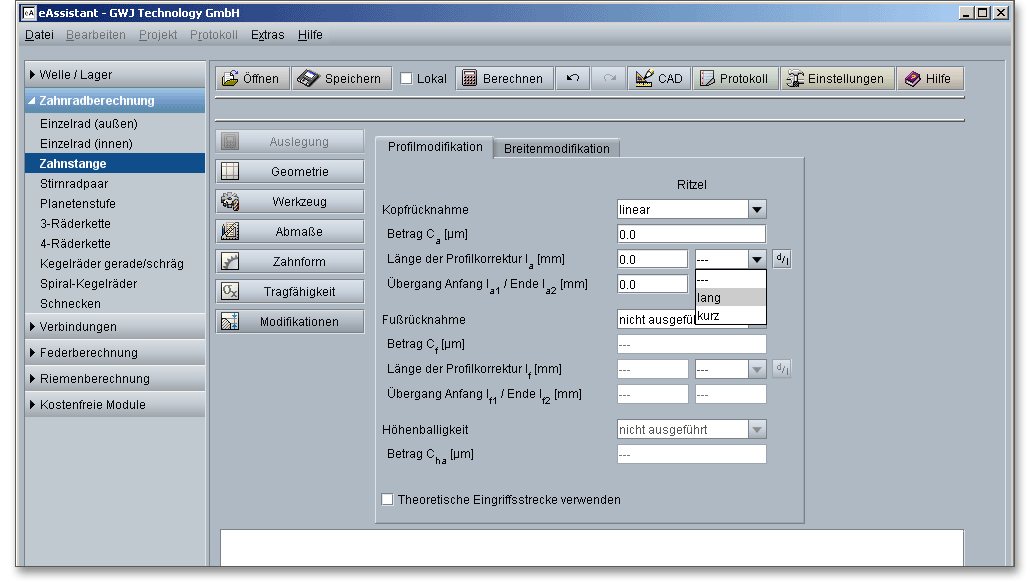Open the Protokoll report button
This screenshot has width=1030, height=582.
[x=734, y=79]
